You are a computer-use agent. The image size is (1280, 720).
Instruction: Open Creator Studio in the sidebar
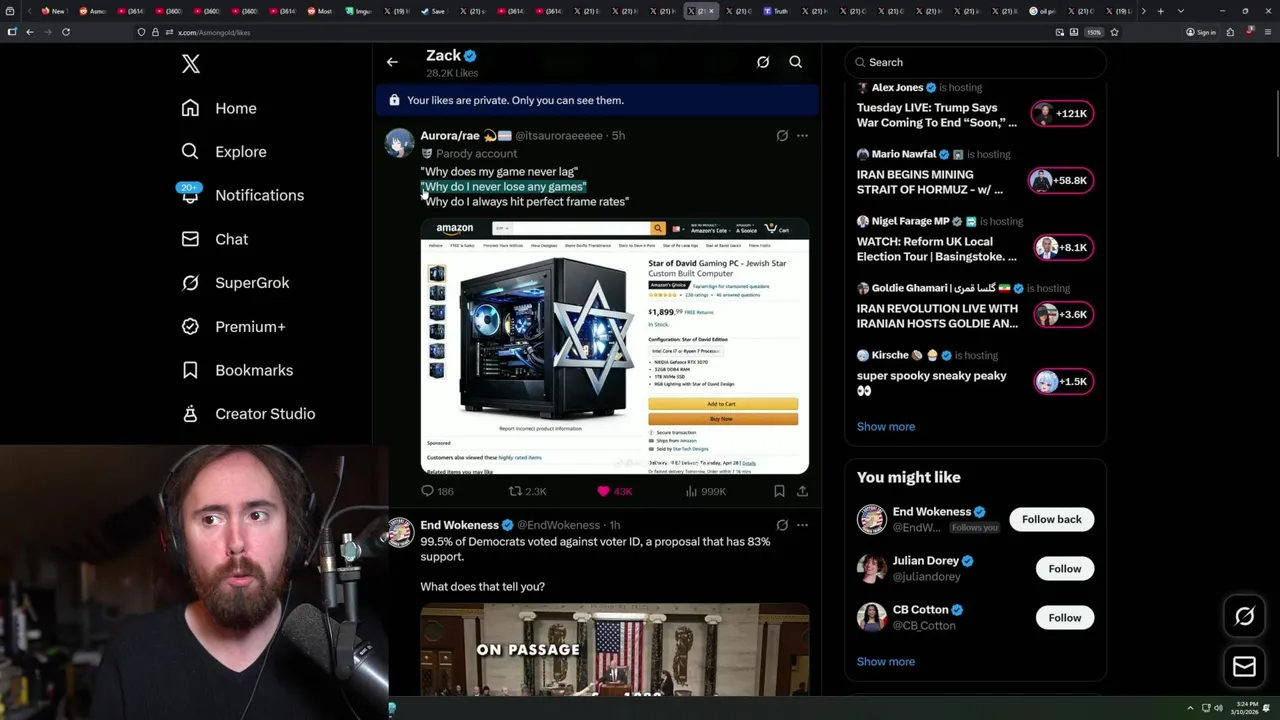pos(249,414)
